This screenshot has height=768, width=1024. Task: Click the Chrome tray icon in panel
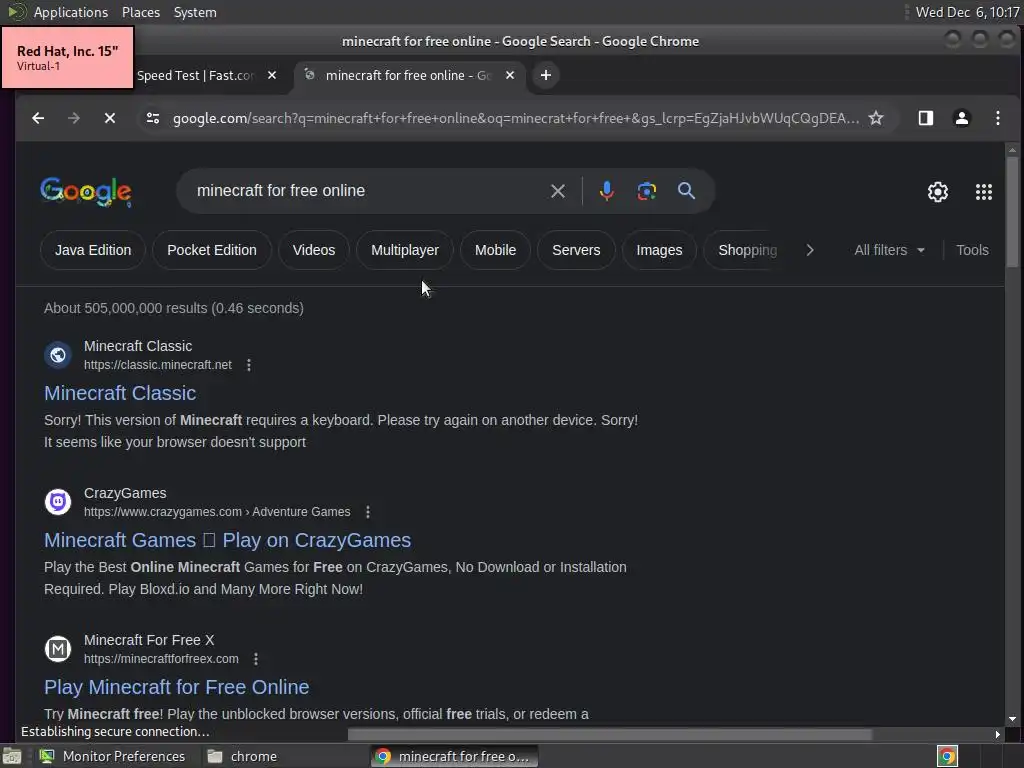pos(947,756)
